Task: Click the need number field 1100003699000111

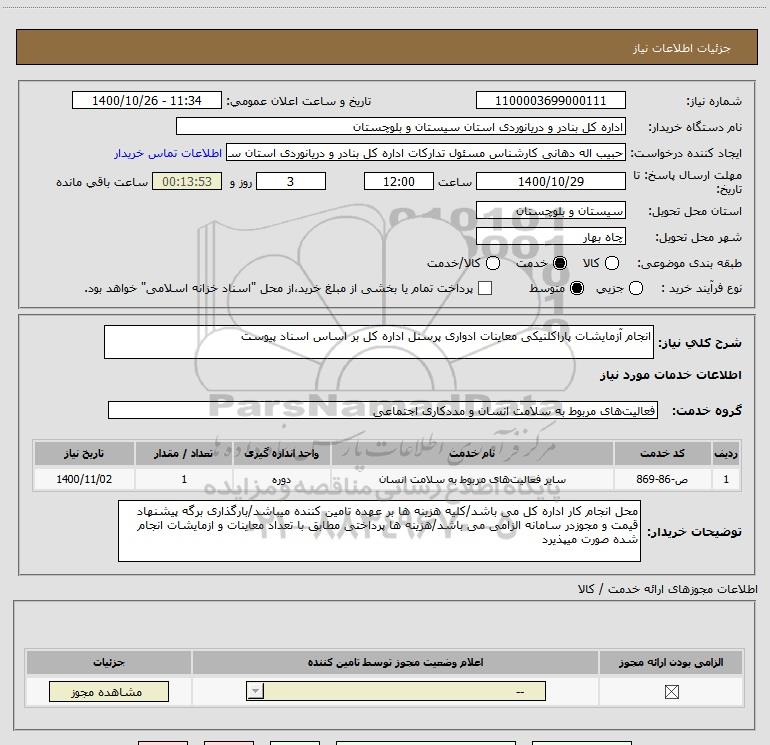Action: (x=550, y=100)
